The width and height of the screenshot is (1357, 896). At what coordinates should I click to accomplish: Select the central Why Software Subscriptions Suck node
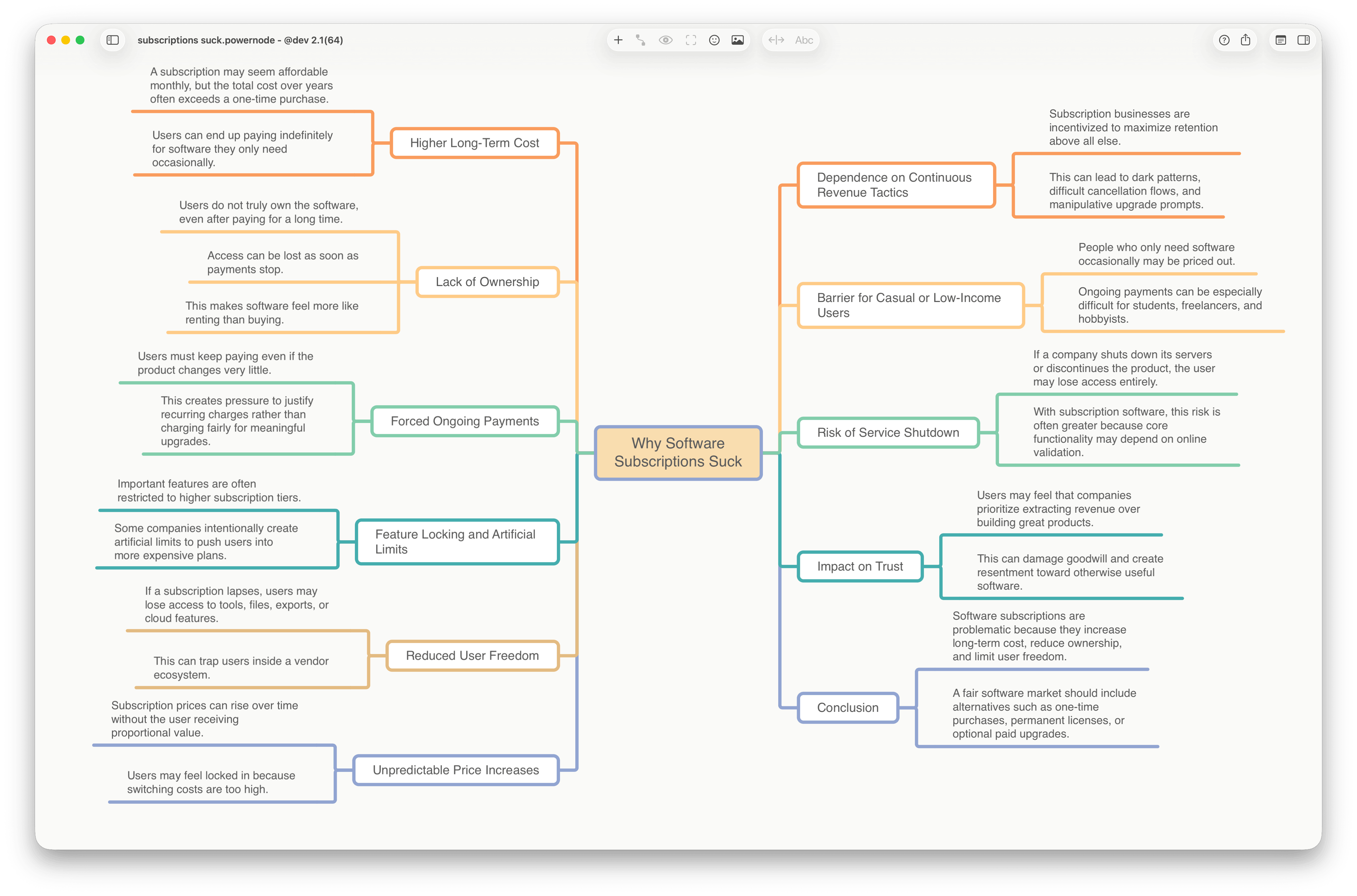click(x=678, y=453)
